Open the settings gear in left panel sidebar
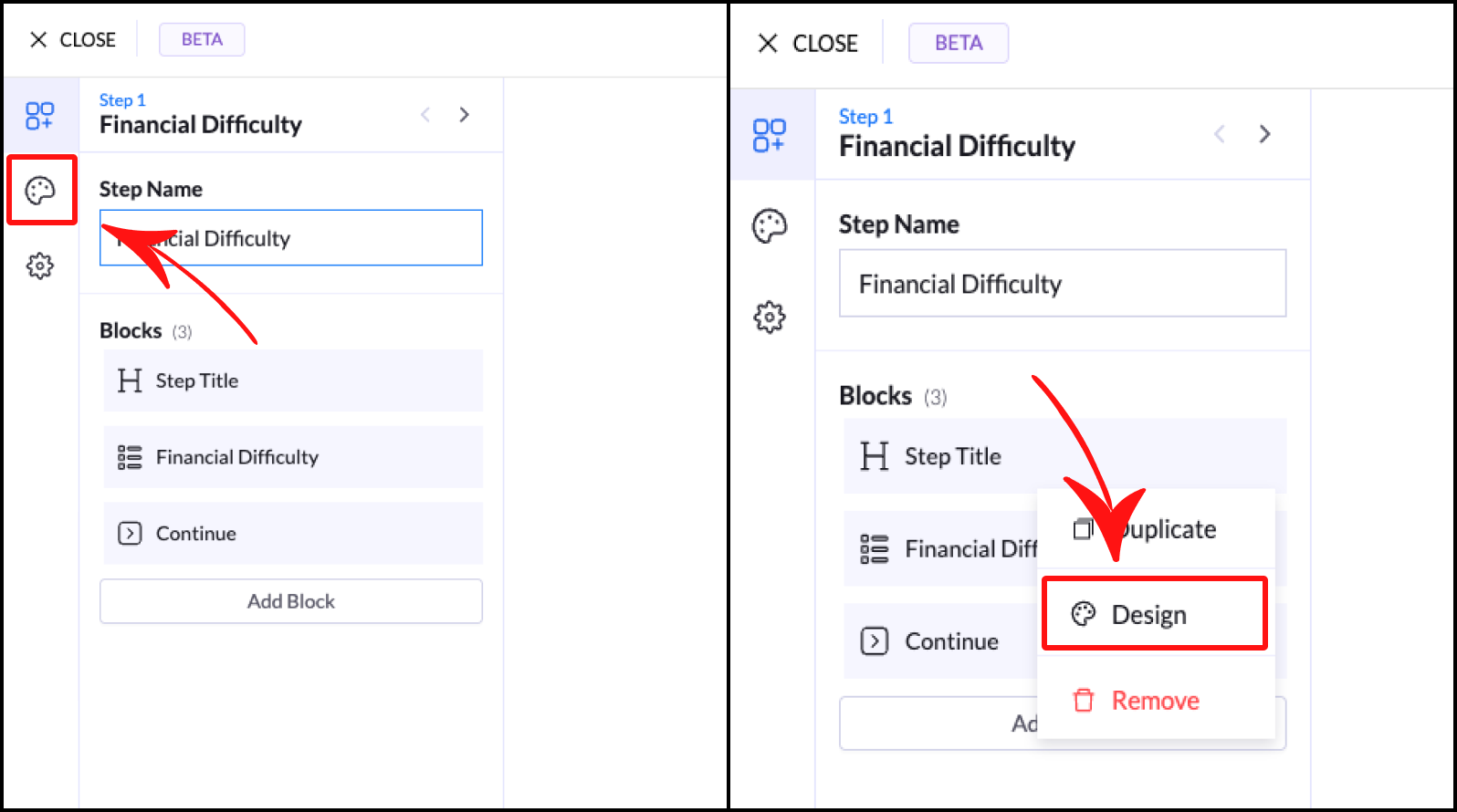Image resolution: width=1457 pixels, height=812 pixels. coord(40,266)
